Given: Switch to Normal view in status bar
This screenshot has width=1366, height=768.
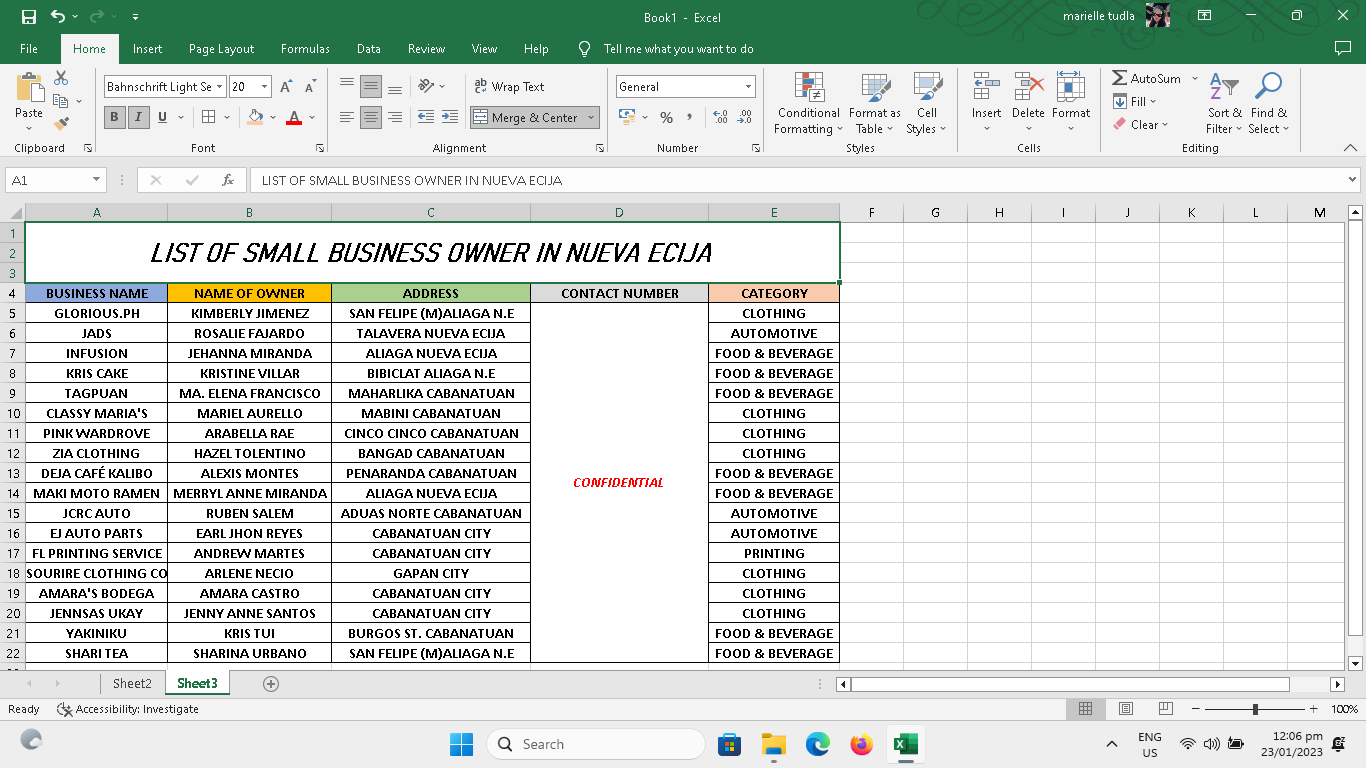Looking at the screenshot, I should [1085, 709].
